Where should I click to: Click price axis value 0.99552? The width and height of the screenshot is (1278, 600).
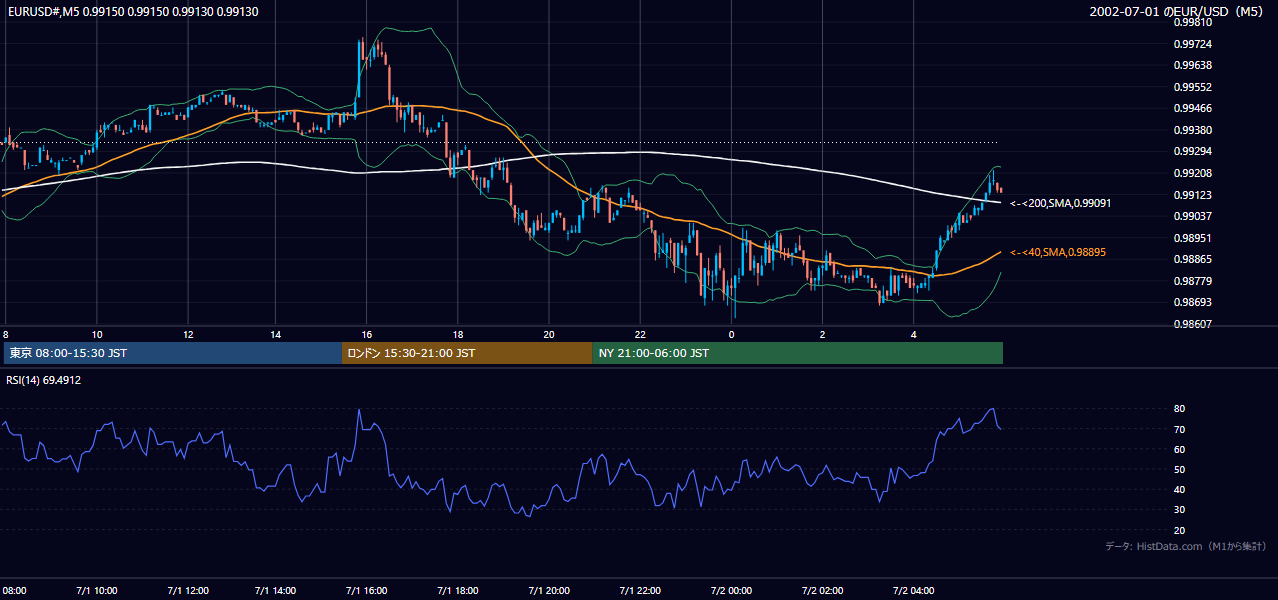1192,87
